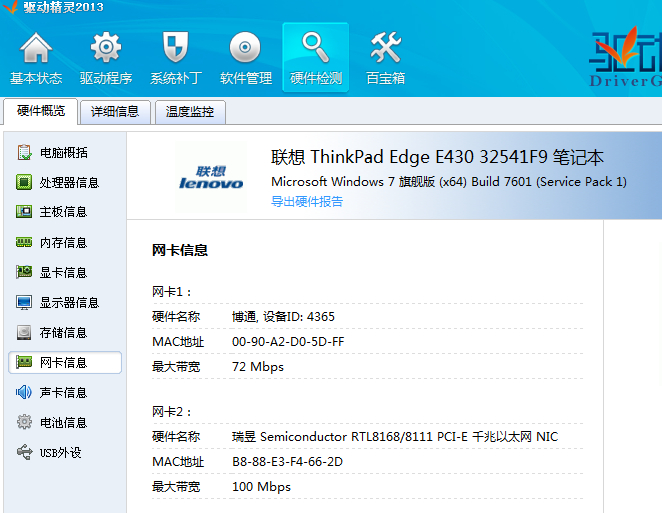Click the 网卡信息 network card icon
The width and height of the screenshot is (662, 513).
[24, 362]
